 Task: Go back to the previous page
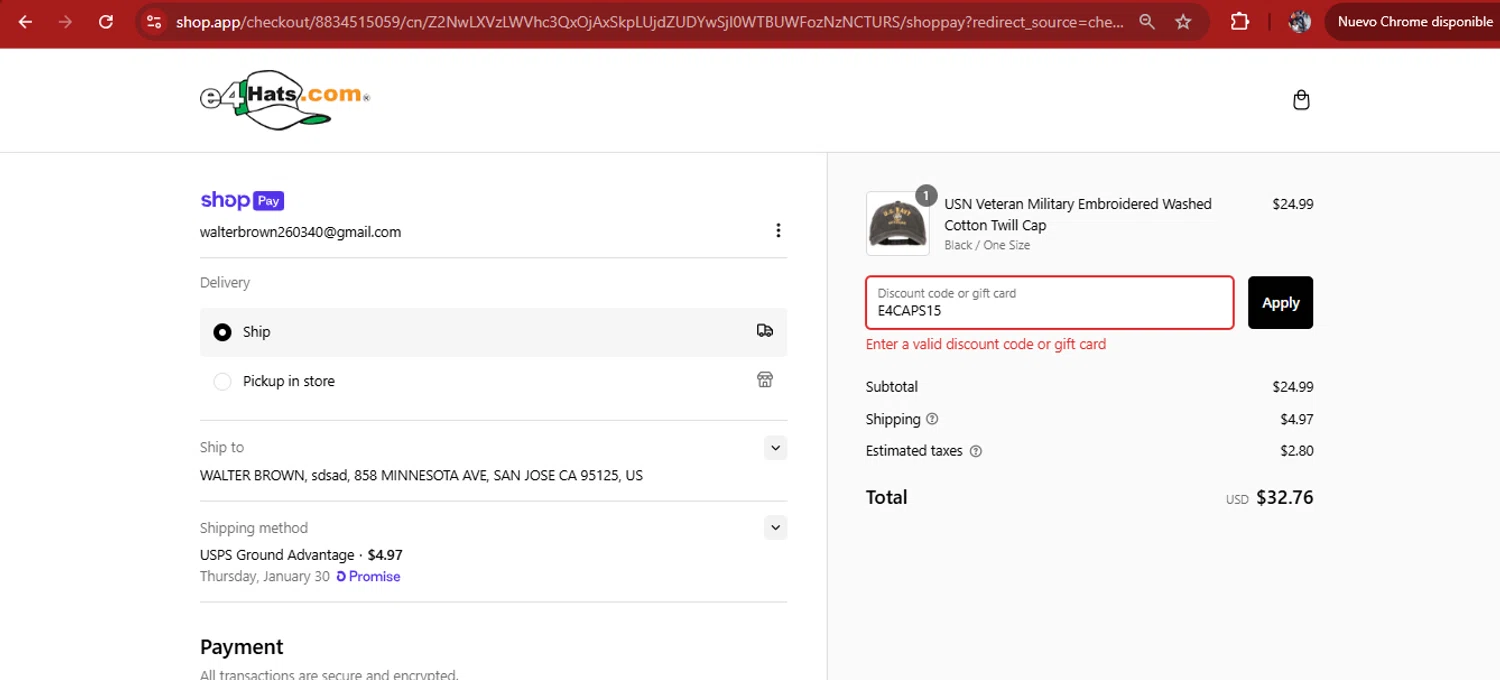click(x=25, y=21)
